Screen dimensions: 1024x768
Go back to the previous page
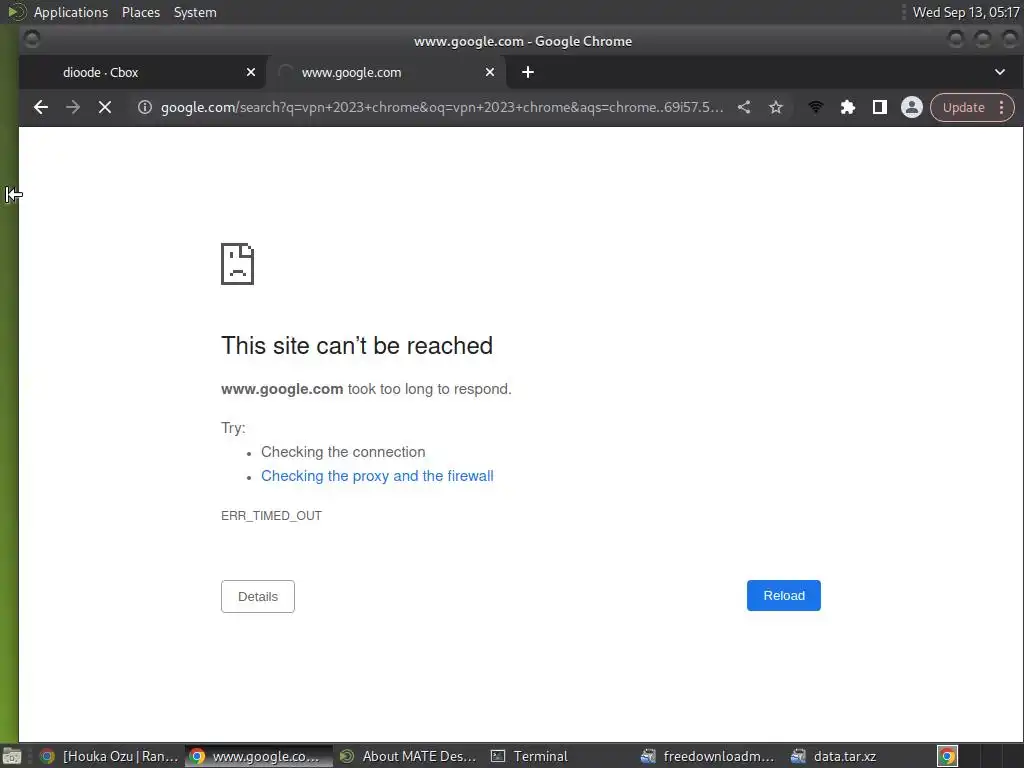[x=40, y=107]
